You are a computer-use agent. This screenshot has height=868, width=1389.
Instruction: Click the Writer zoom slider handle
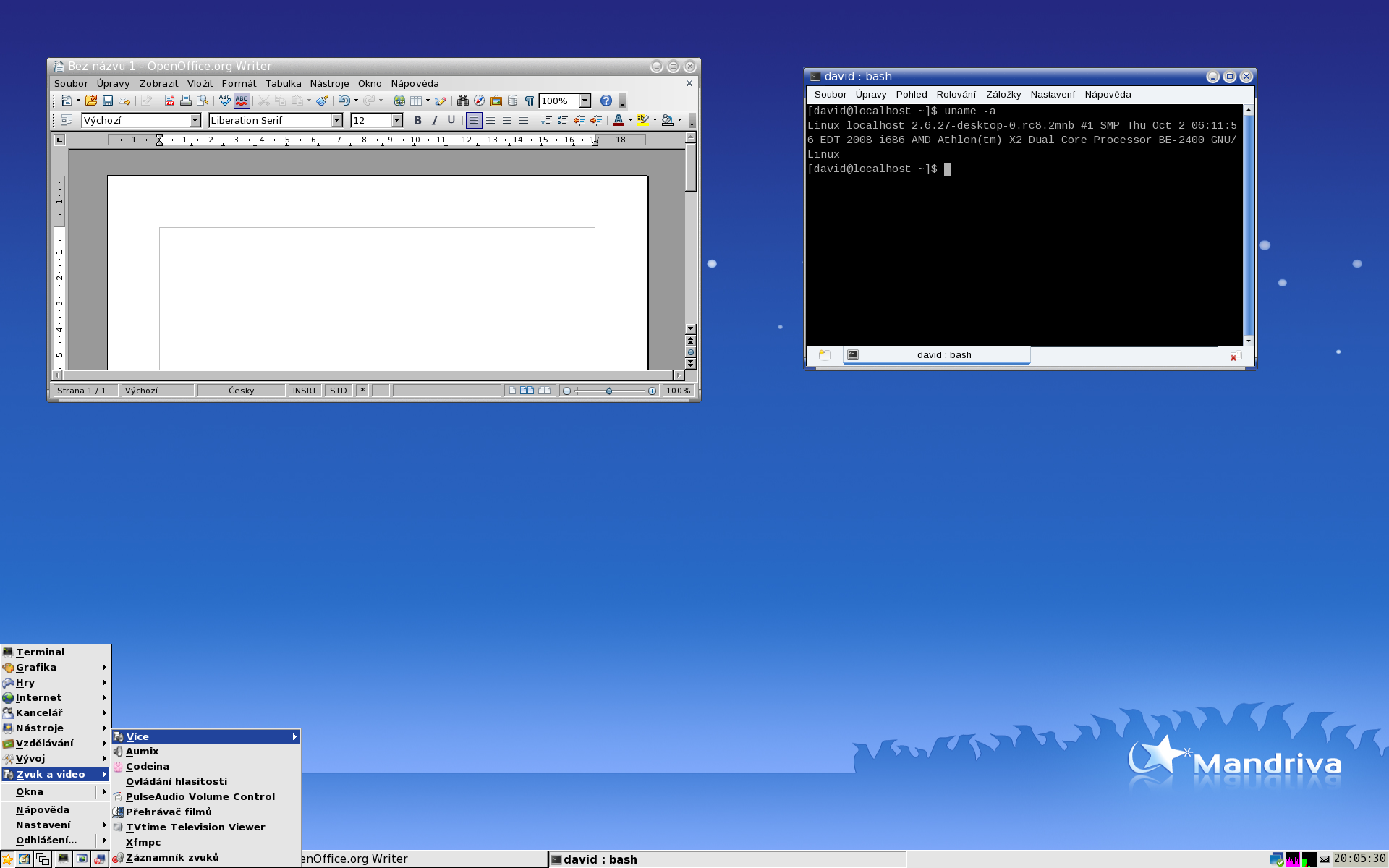(609, 391)
